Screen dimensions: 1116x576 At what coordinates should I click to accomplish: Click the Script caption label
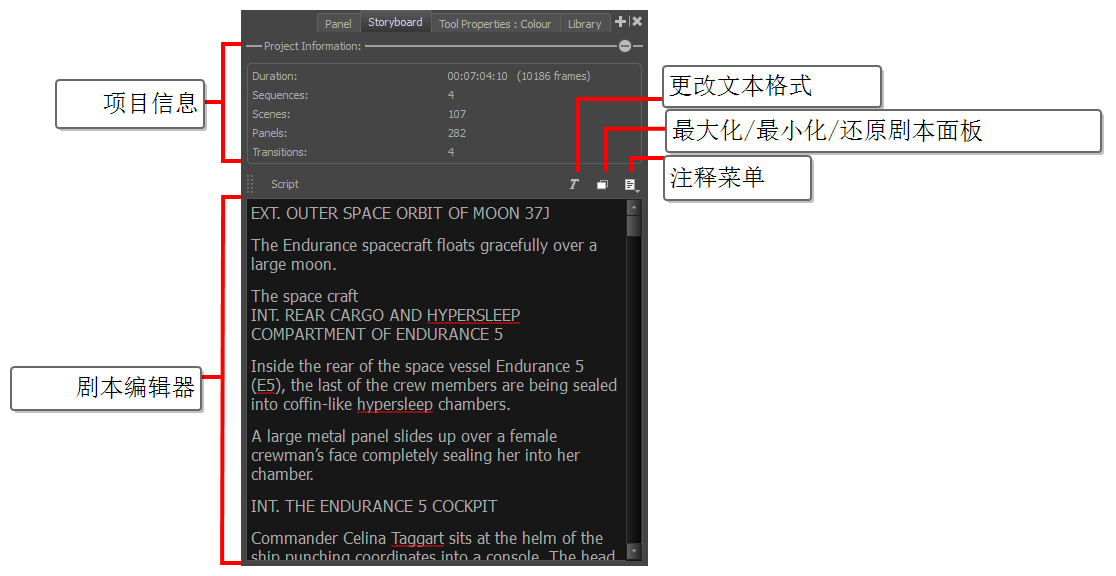click(x=285, y=185)
